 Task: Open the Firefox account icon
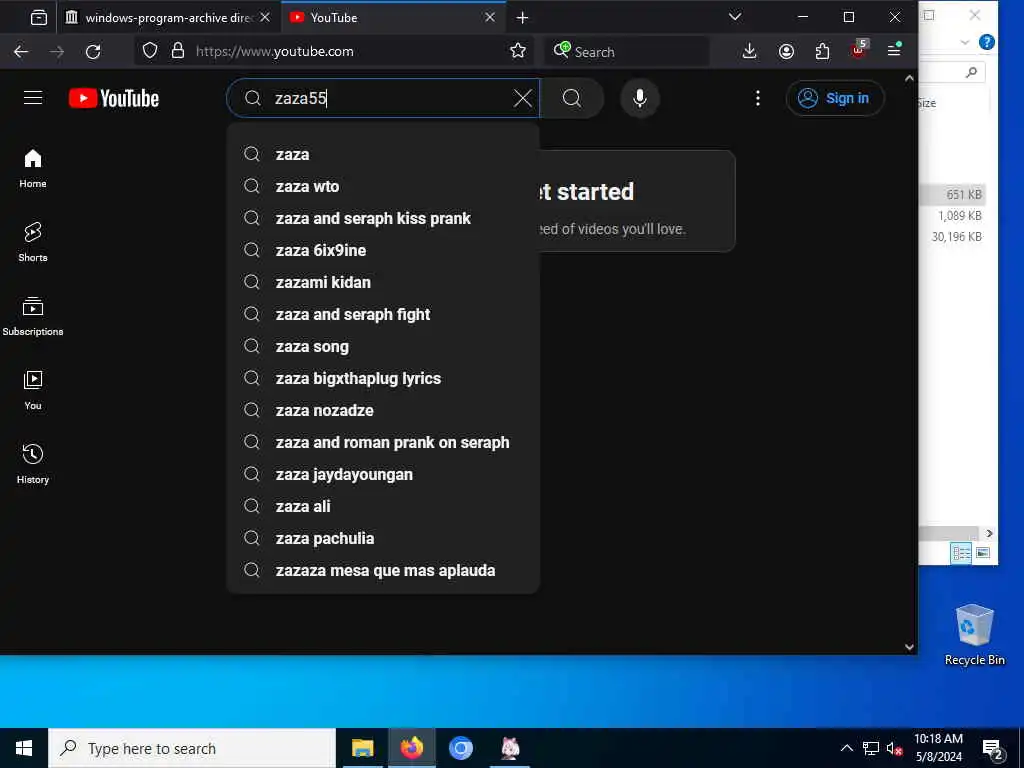(786, 51)
